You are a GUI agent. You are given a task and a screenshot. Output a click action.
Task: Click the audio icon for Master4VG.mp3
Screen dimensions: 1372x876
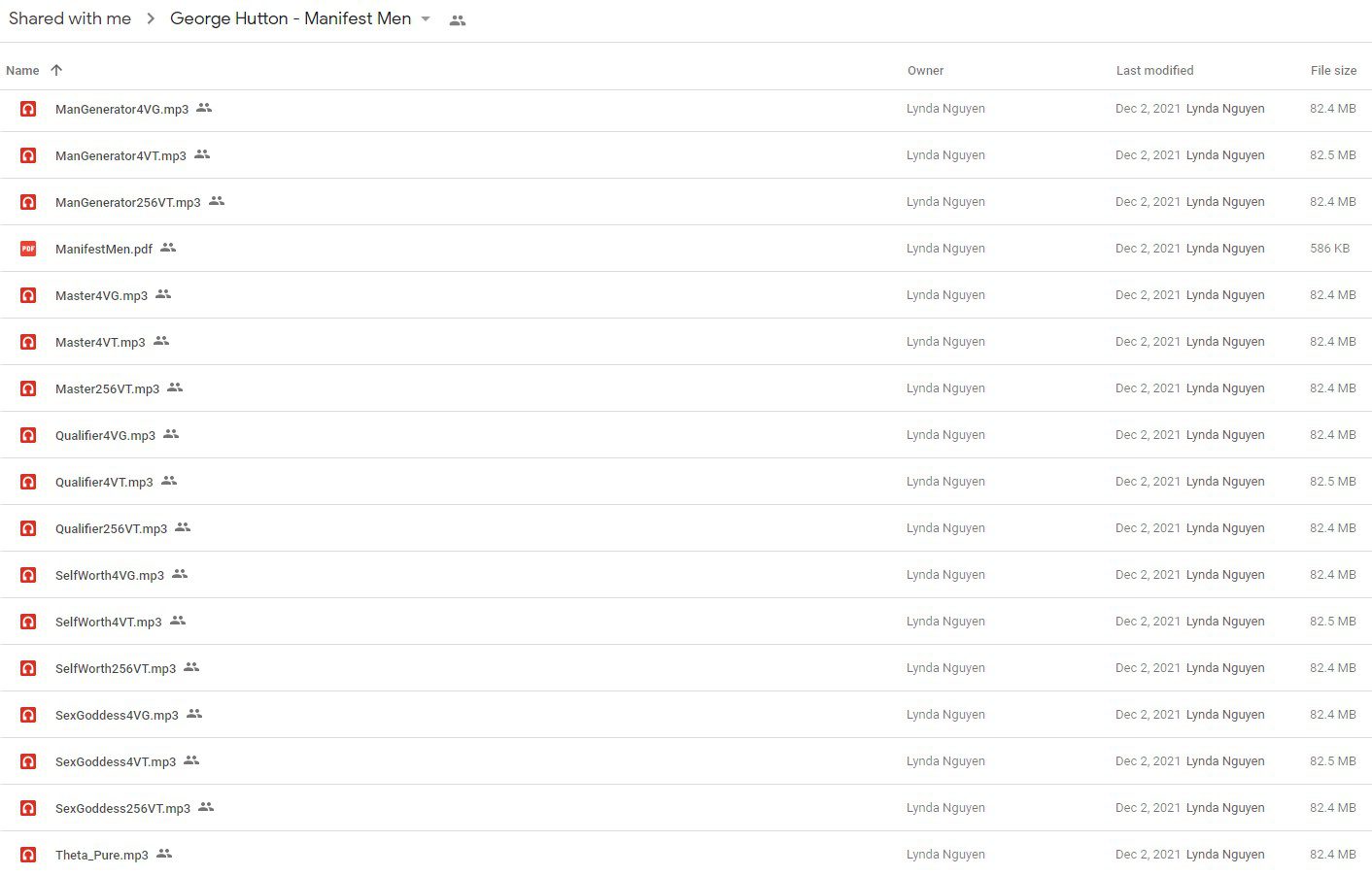tap(28, 295)
